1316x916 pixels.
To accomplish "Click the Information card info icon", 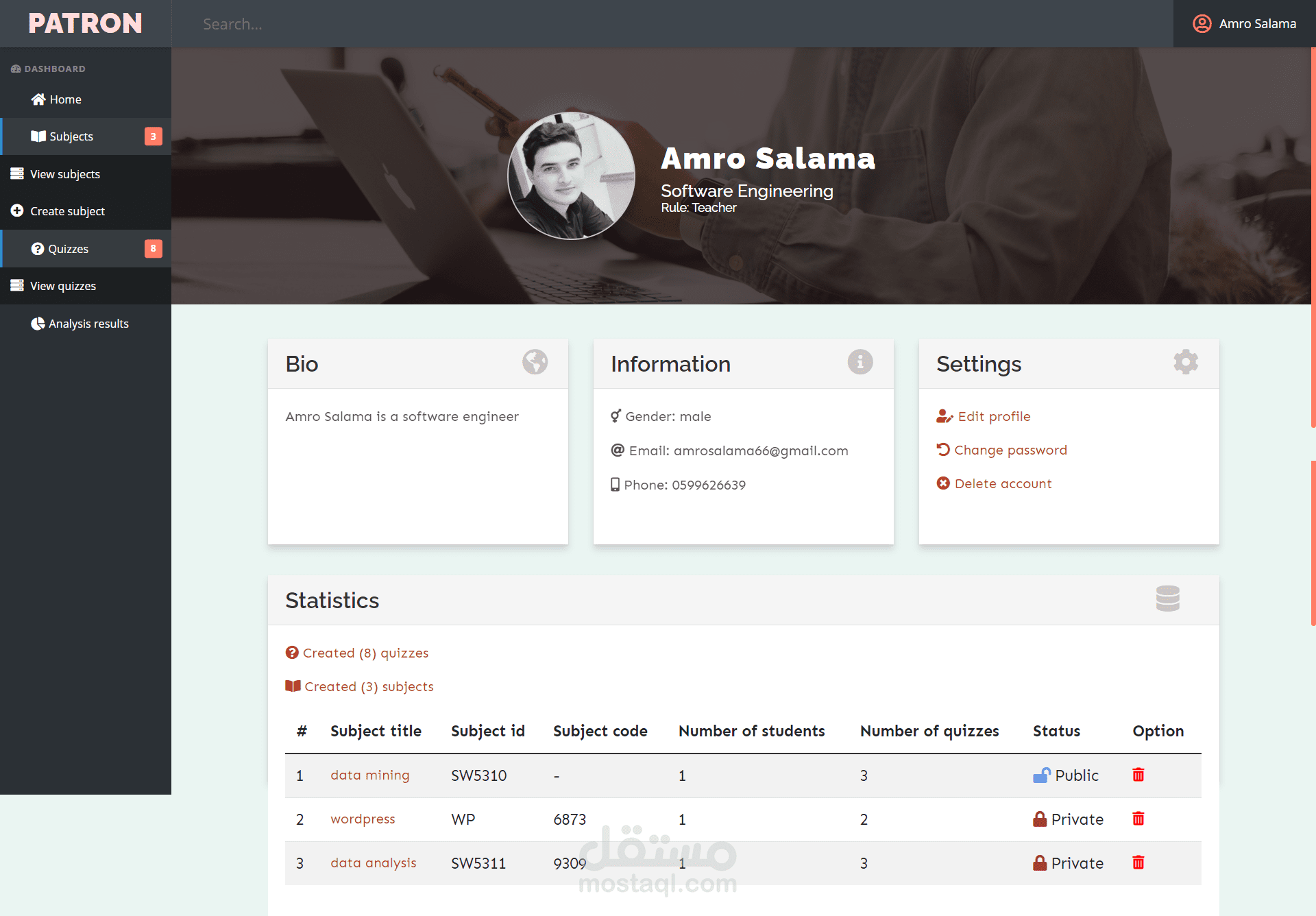I will click(860, 362).
